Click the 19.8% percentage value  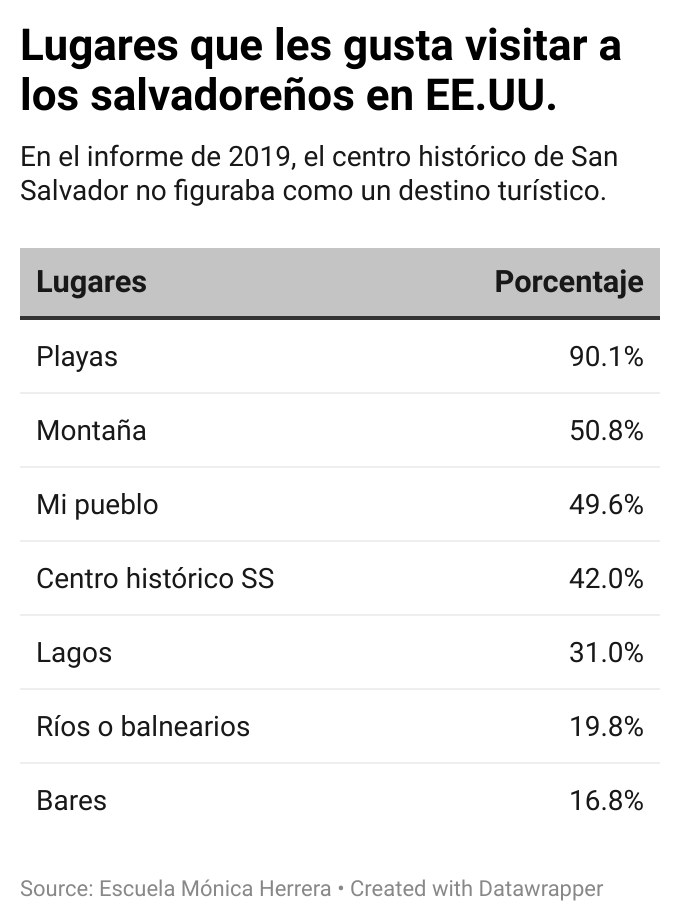point(606,727)
